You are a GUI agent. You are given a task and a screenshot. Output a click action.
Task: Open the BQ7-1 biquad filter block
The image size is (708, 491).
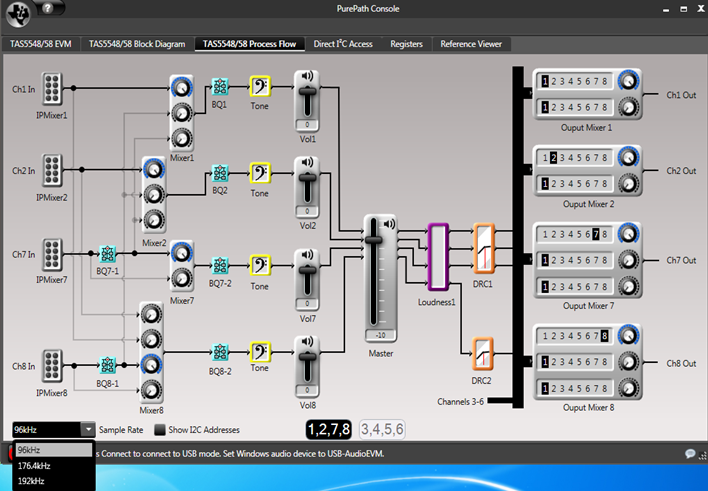tap(107, 254)
